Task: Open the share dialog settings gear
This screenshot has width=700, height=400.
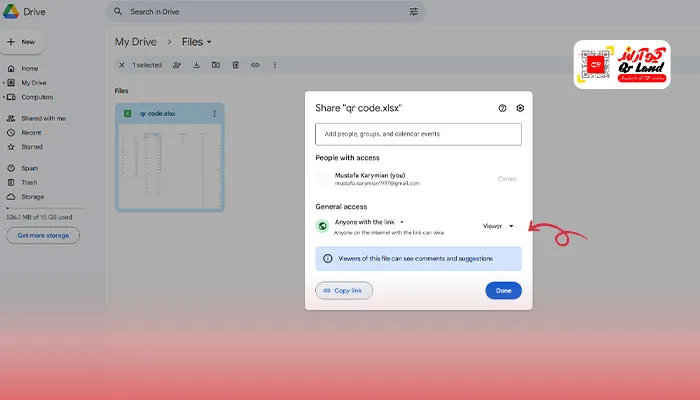Action: point(520,108)
